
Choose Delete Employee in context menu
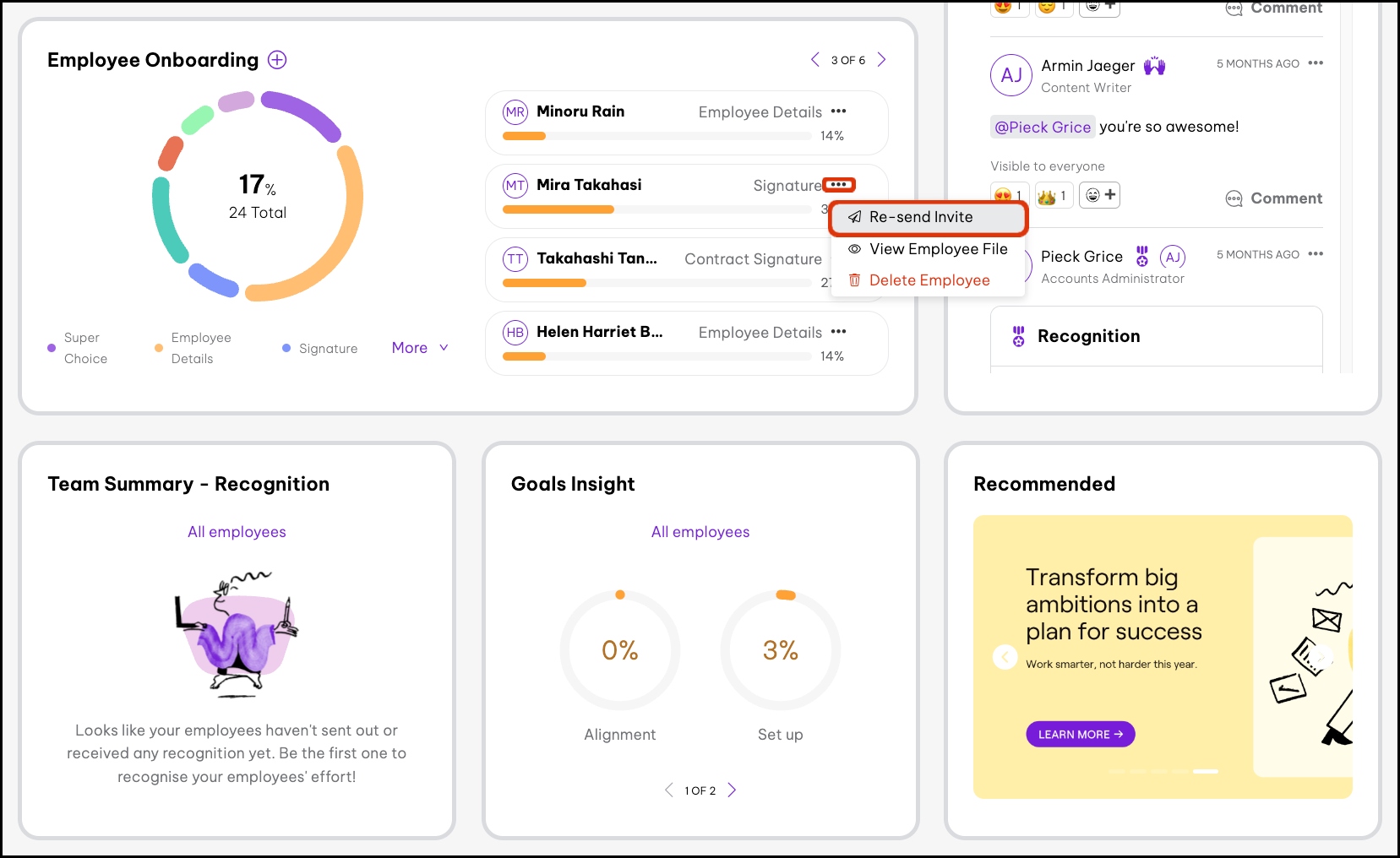click(x=929, y=280)
